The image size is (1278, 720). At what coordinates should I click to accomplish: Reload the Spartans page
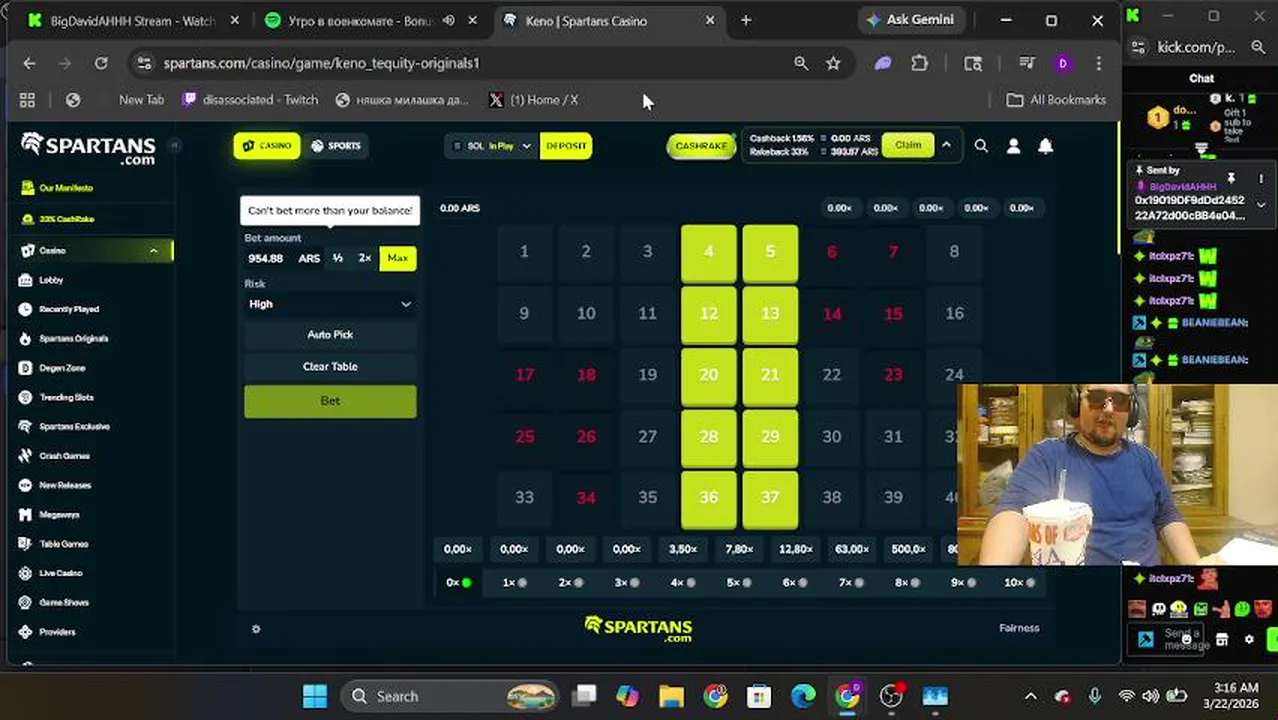pos(101,63)
